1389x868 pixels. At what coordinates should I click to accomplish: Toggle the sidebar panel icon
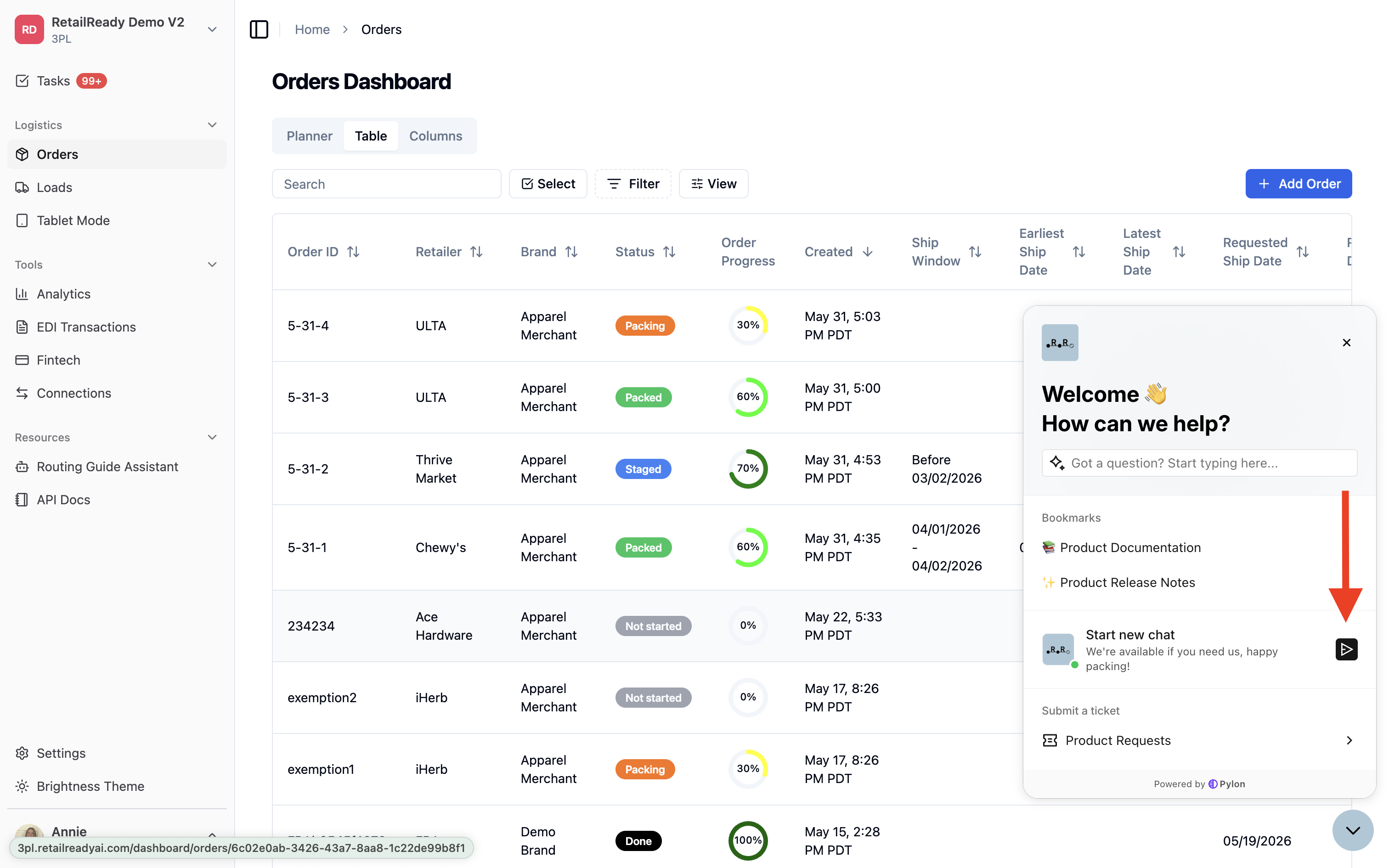pyautogui.click(x=259, y=29)
